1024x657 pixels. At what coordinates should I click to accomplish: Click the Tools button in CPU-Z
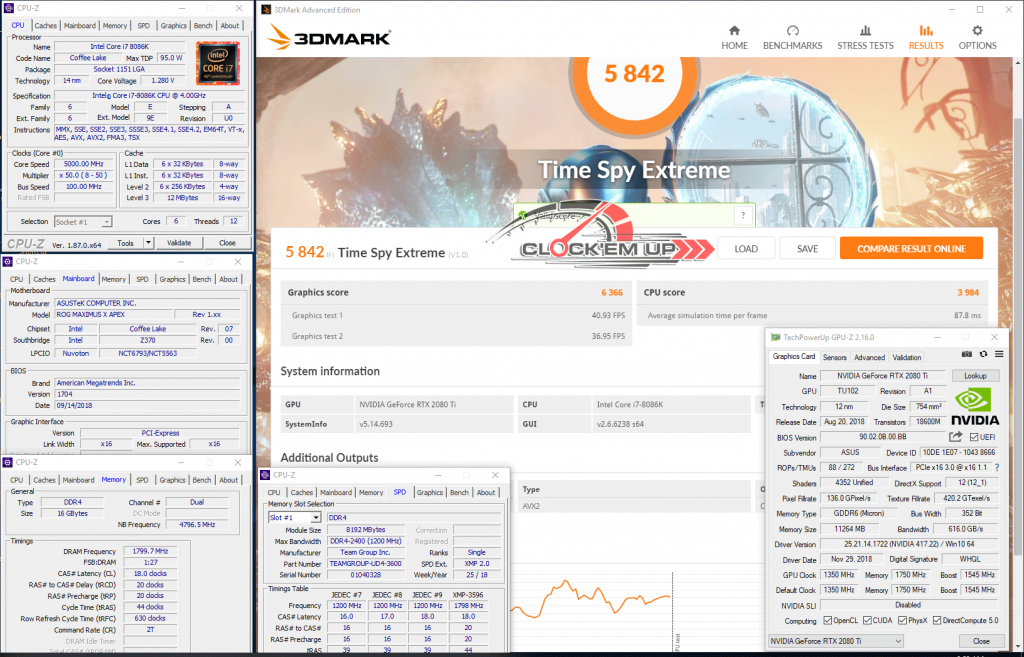125,242
